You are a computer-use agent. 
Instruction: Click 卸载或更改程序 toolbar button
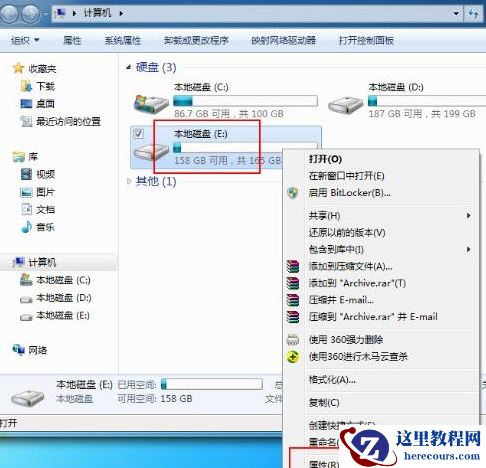[x=196, y=41]
